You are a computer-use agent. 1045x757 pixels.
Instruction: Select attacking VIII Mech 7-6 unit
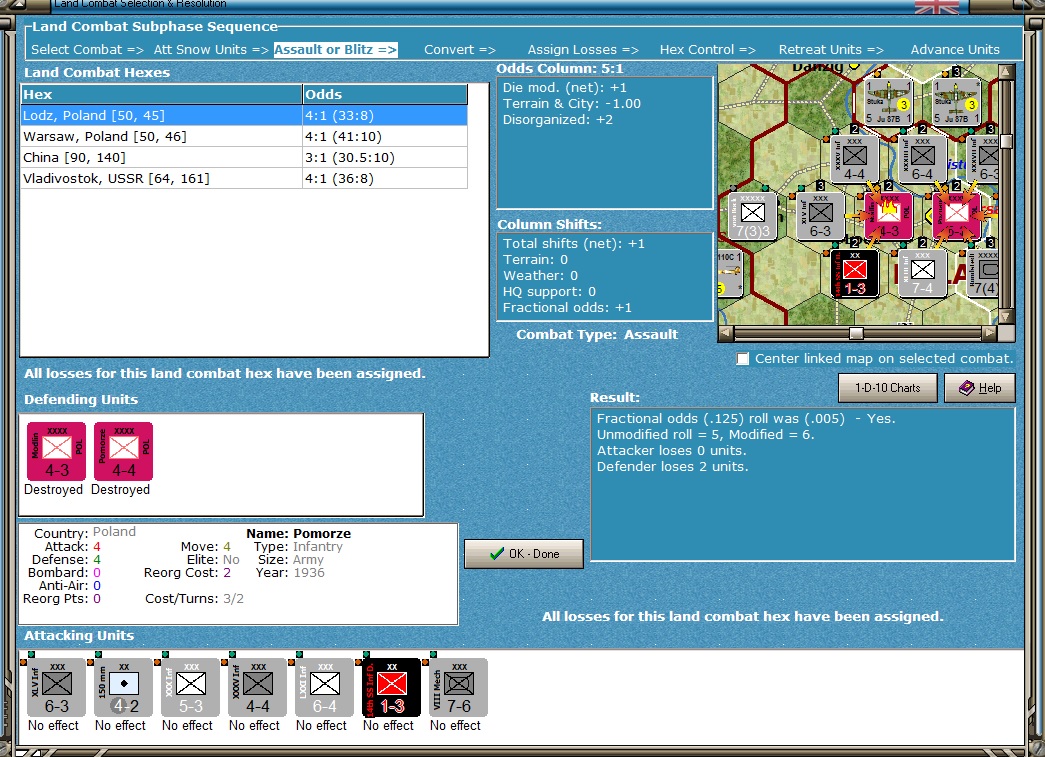point(459,688)
